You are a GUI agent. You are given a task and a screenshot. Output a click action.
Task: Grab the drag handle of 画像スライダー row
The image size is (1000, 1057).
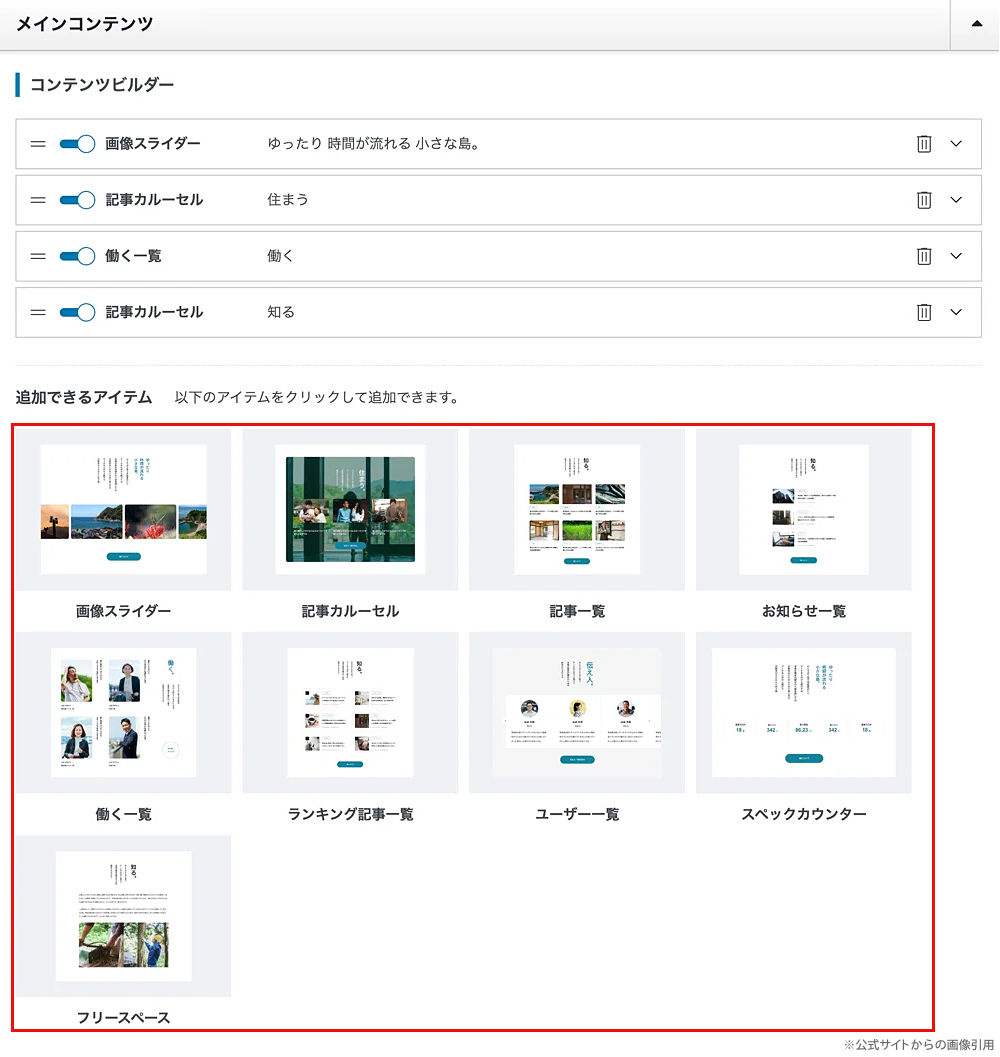click(x=38, y=144)
